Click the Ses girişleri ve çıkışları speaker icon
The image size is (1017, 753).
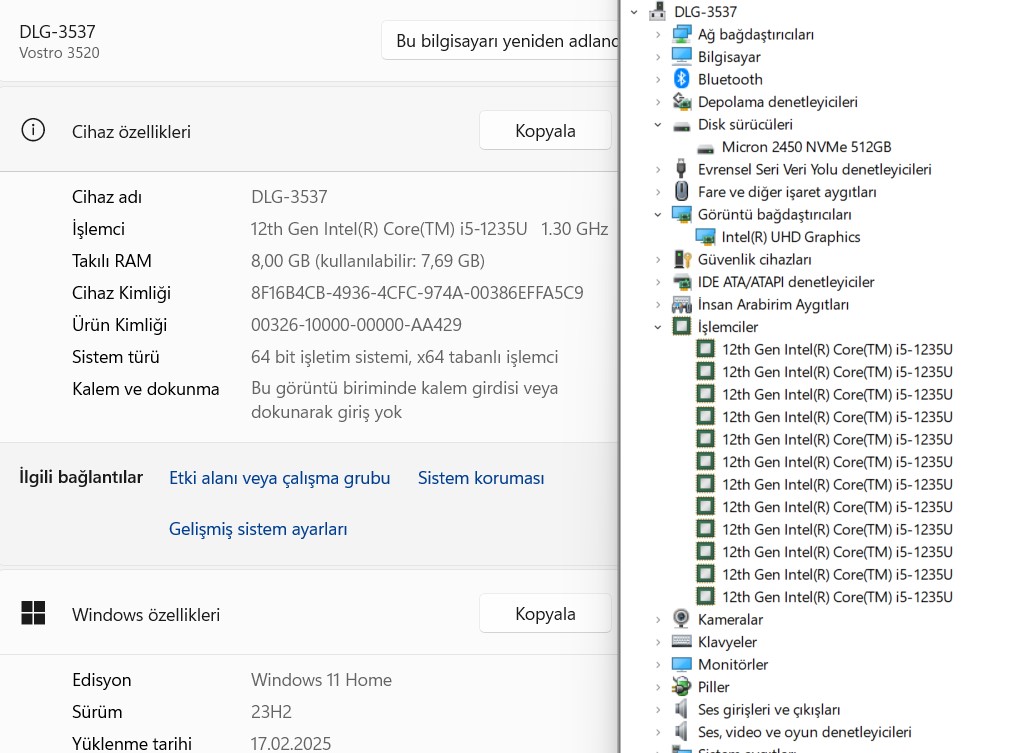tap(681, 709)
